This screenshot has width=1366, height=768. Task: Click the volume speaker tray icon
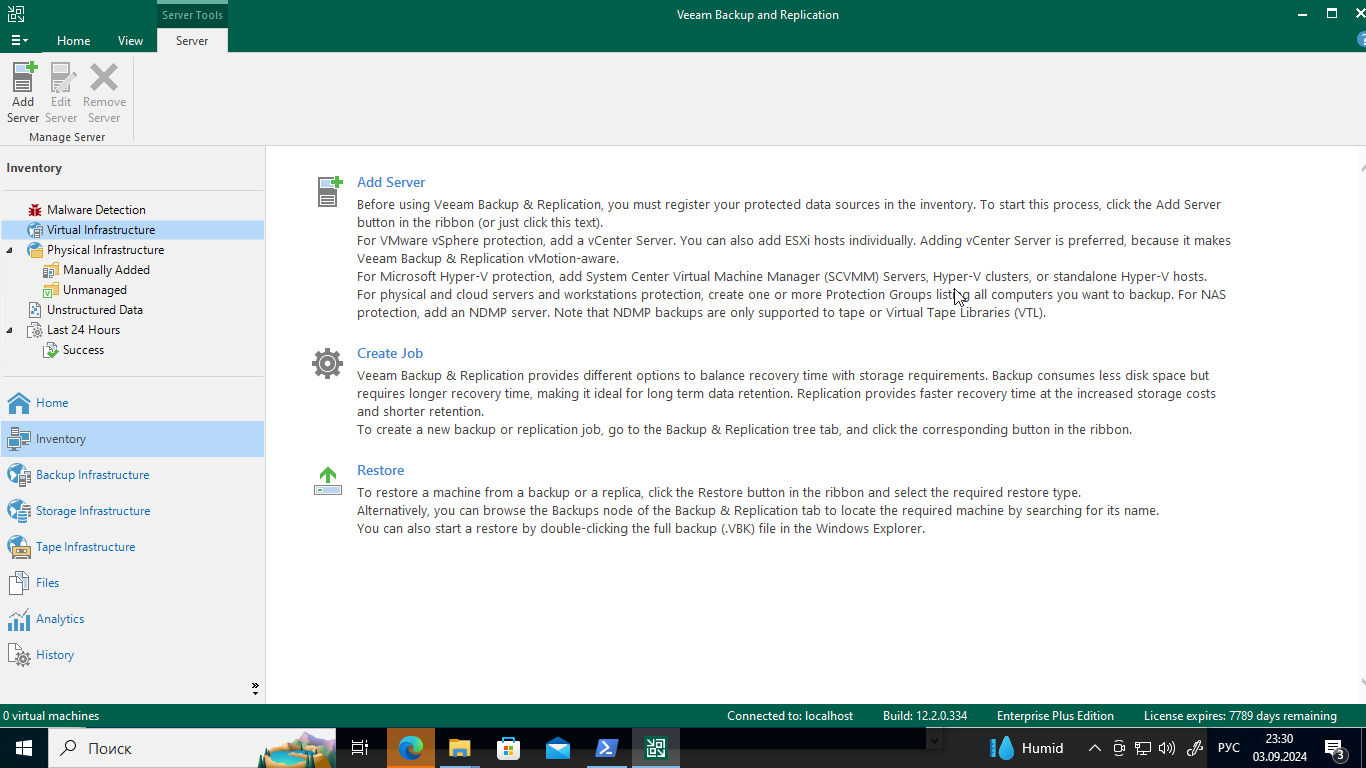pyautogui.click(x=1166, y=748)
